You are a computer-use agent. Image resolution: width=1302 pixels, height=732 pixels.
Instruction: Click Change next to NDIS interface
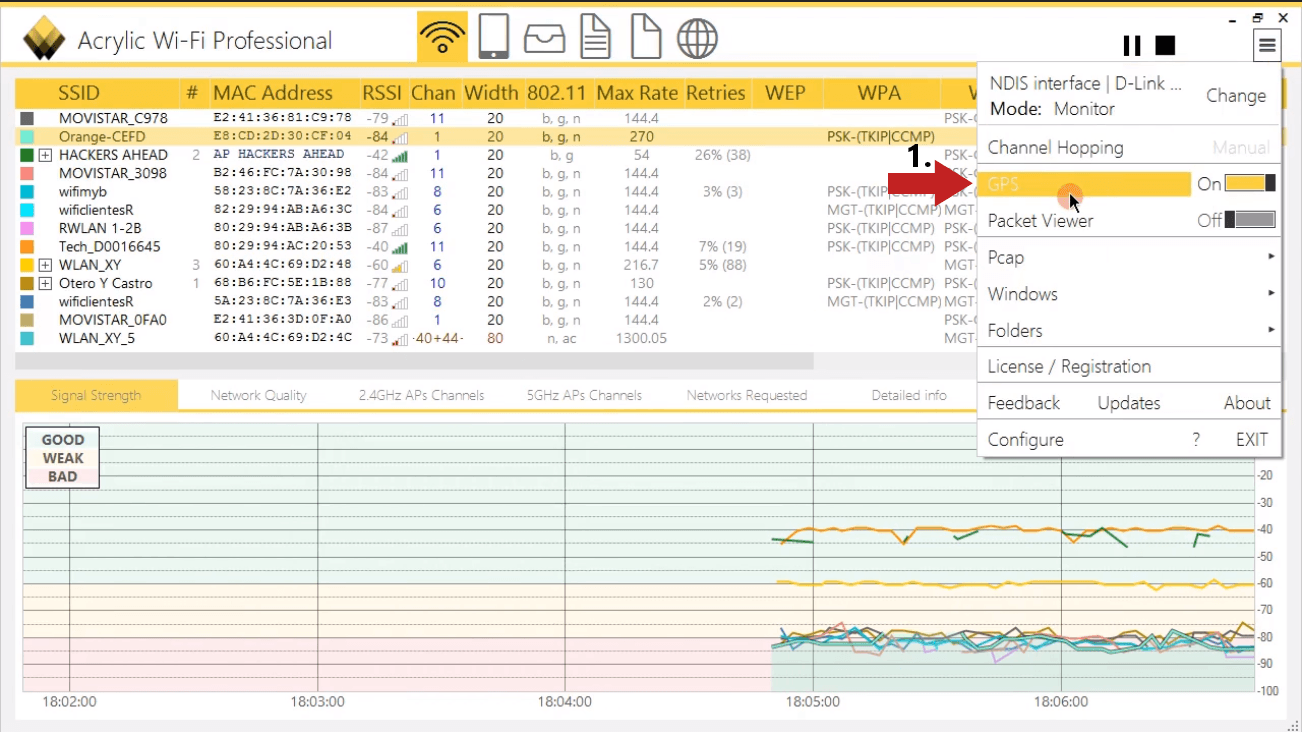[x=1236, y=96]
